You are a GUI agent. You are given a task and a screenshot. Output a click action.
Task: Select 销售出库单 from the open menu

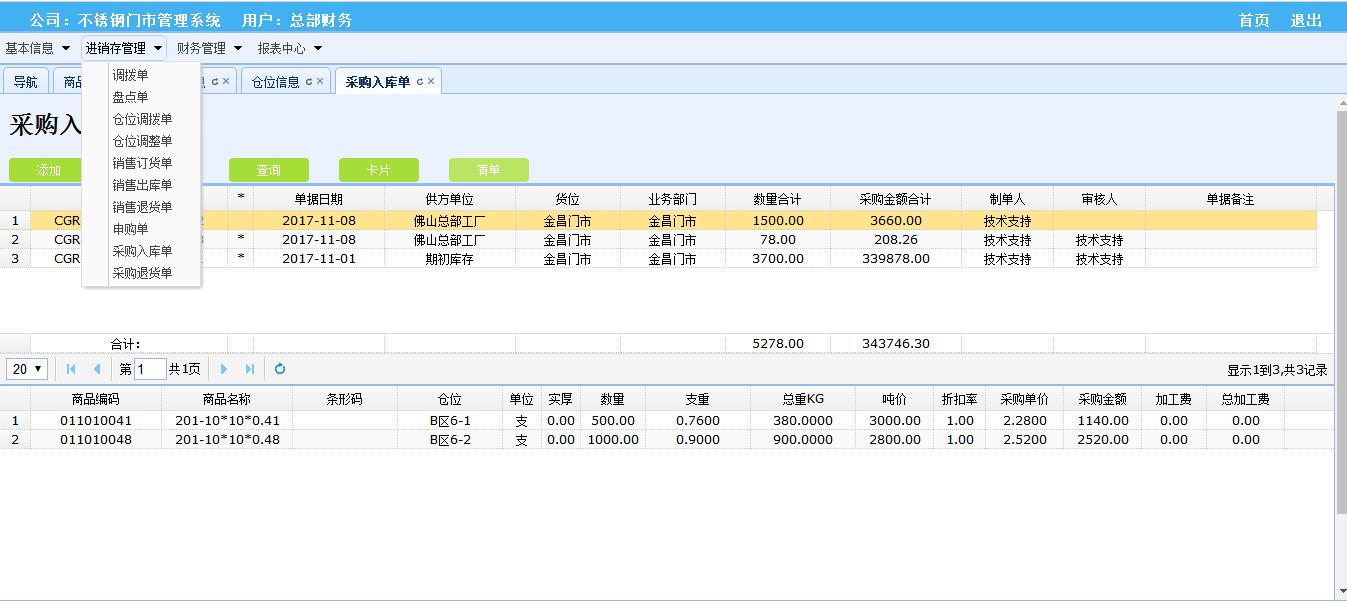pos(142,185)
